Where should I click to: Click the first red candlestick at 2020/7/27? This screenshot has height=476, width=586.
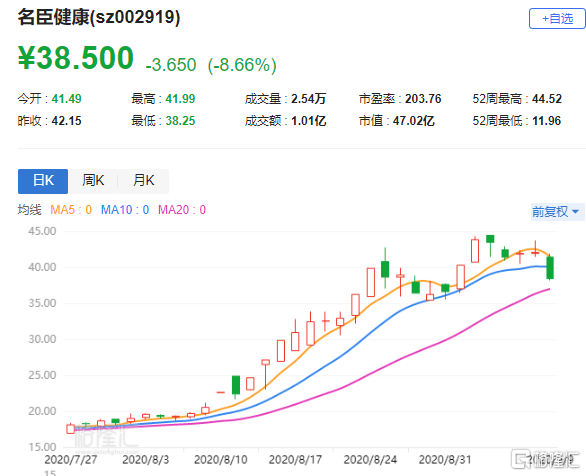click(x=70, y=429)
